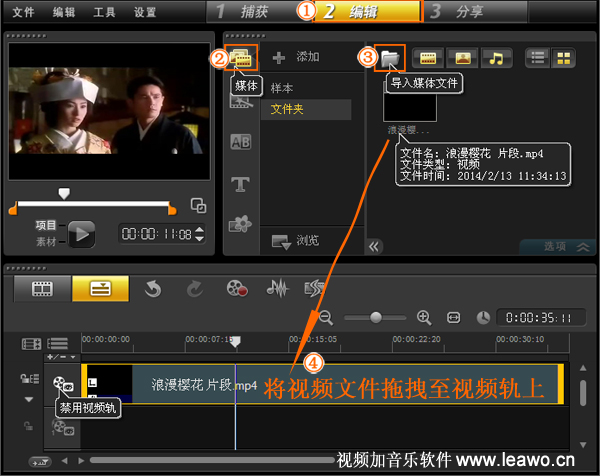600x476 pixels.
Task: Select the 浪漫樱花 片段.mp4 clip on timeline
Action: (x=322, y=384)
